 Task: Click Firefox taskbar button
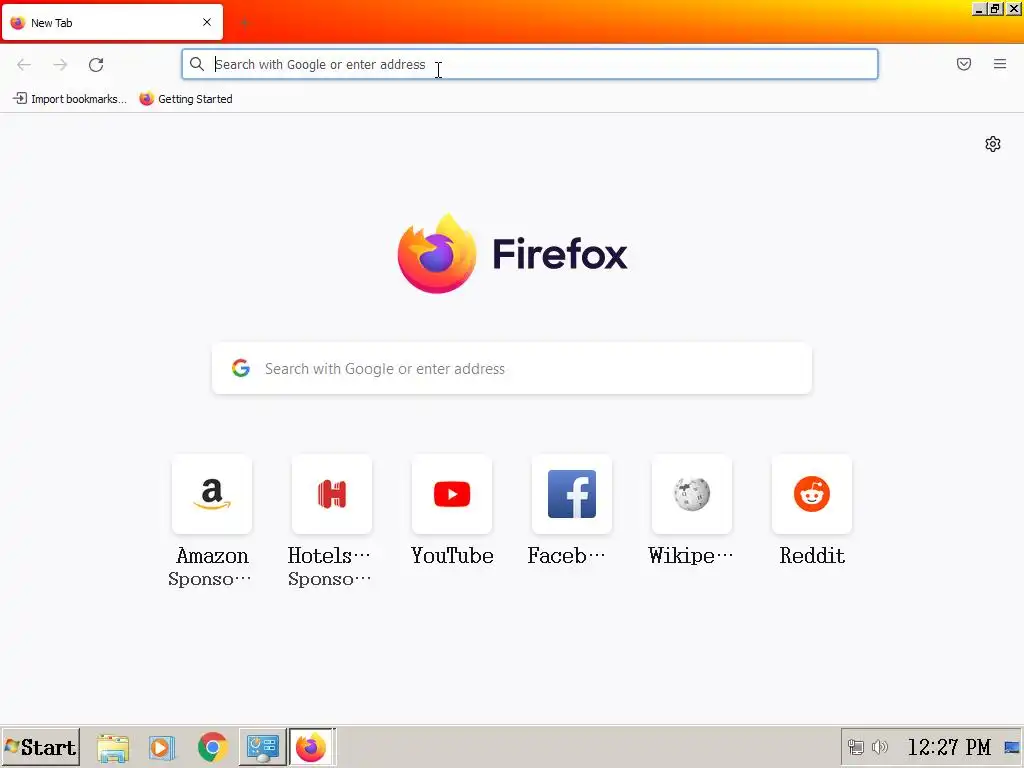[x=312, y=747]
